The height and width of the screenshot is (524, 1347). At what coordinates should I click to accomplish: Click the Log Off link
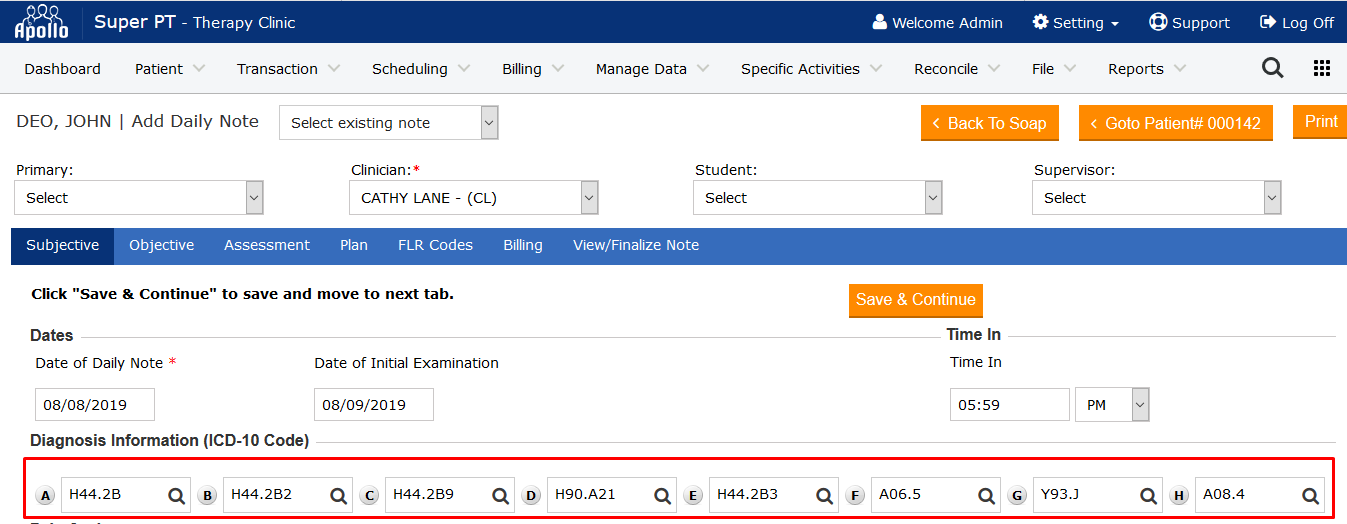click(x=1296, y=22)
